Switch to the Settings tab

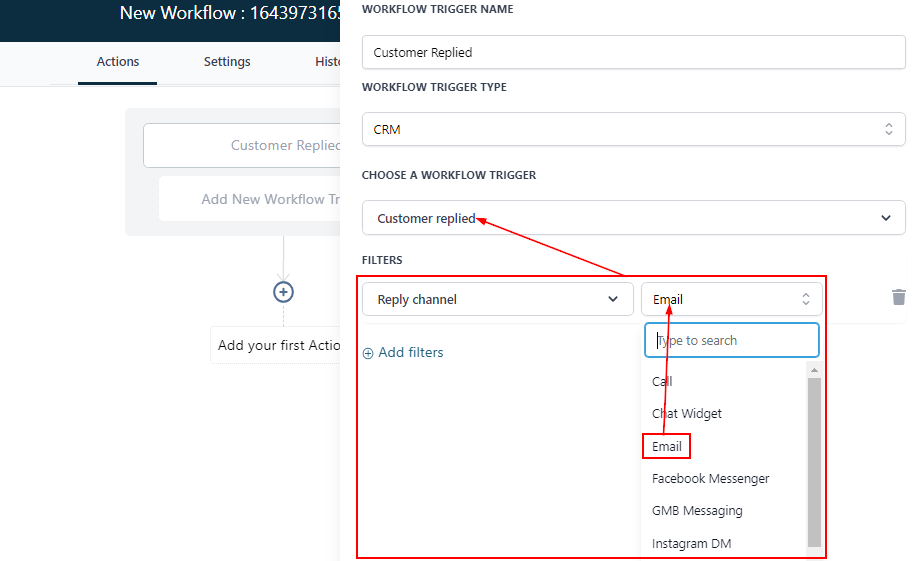(x=227, y=61)
